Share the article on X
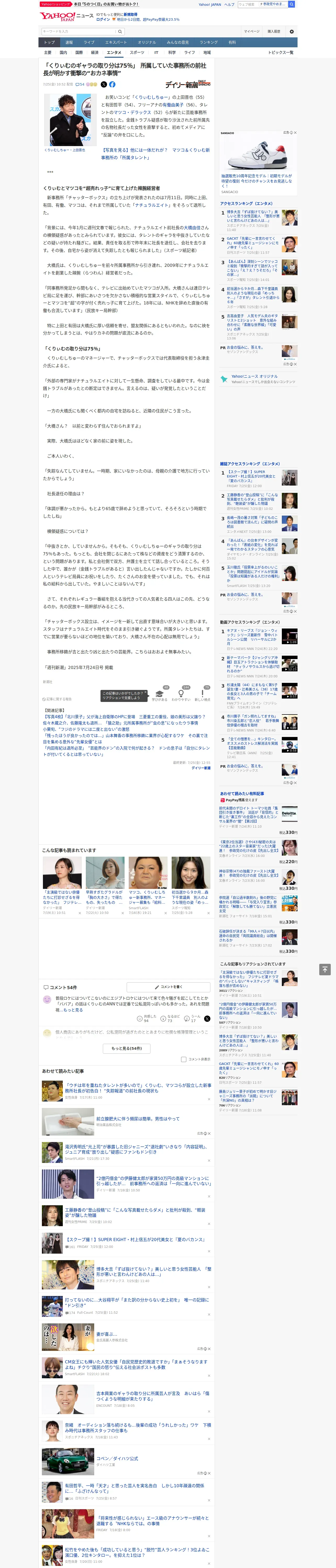 click(104, 85)
